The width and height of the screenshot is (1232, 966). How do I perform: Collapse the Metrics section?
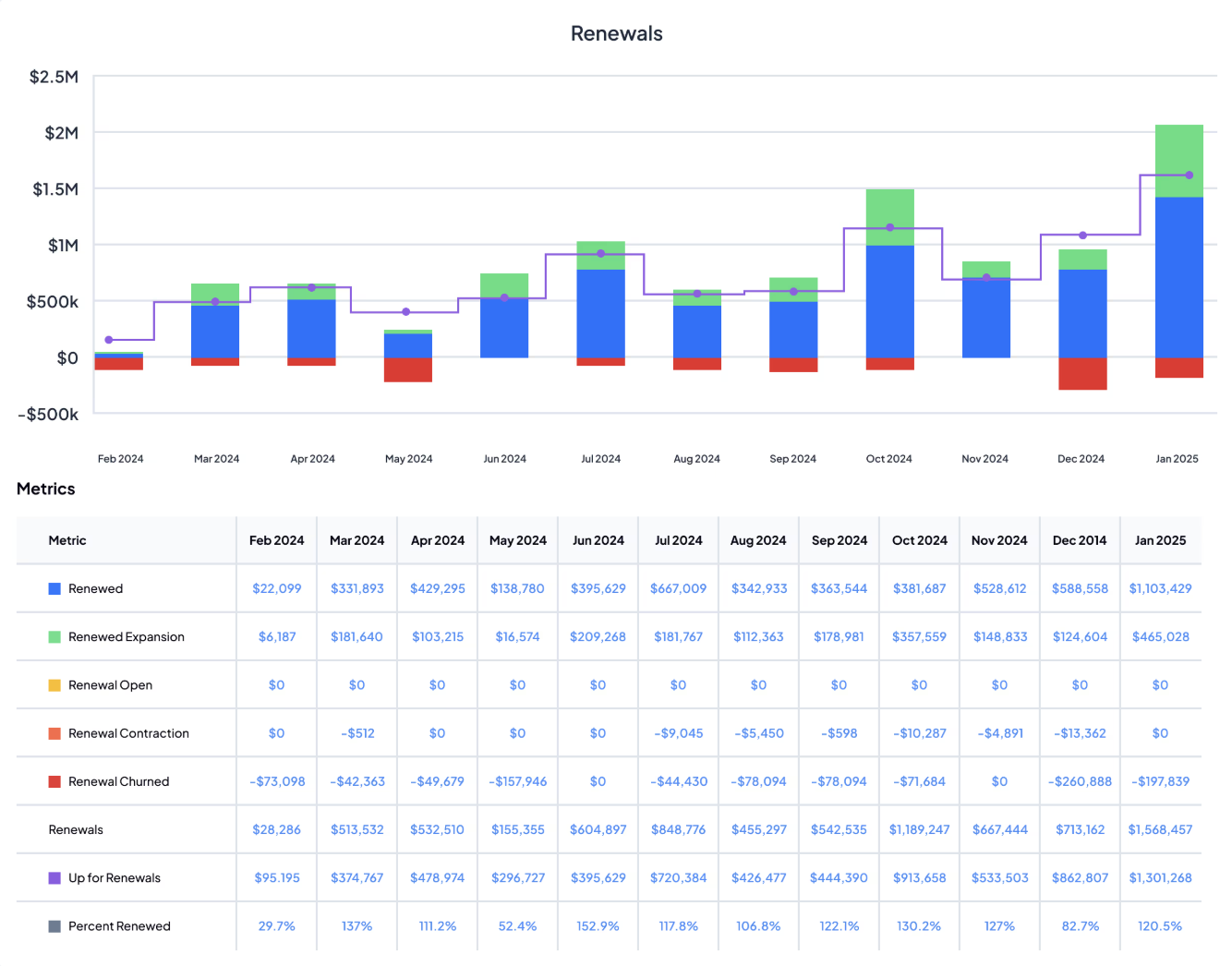(45, 489)
